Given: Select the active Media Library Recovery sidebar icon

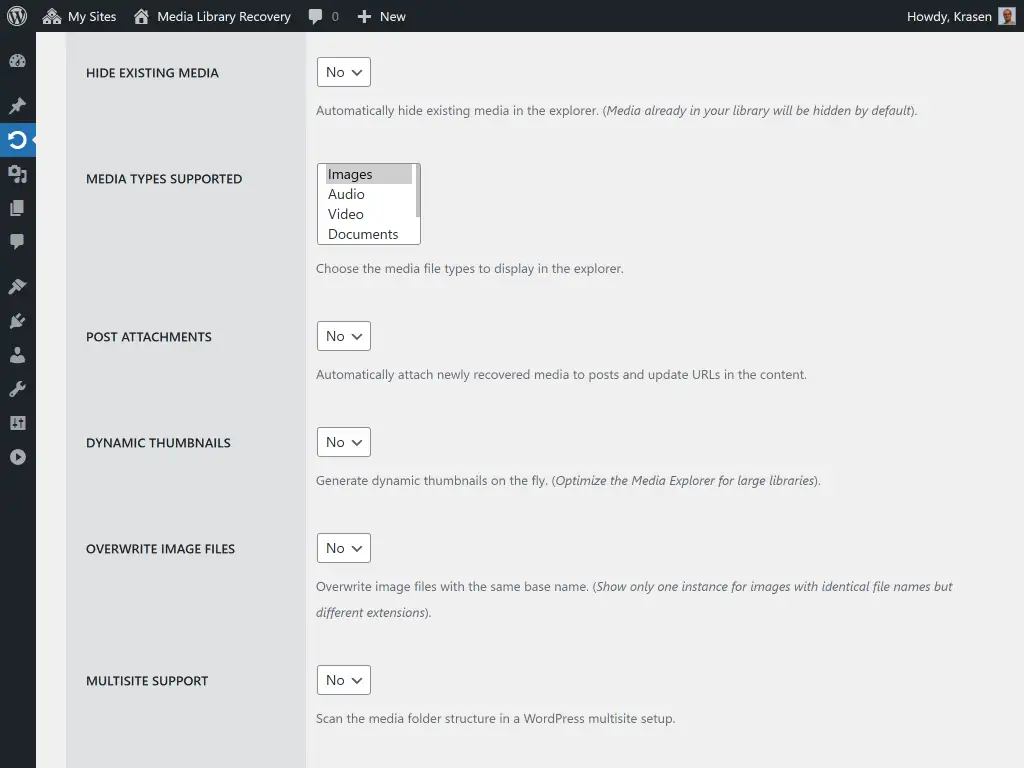Looking at the screenshot, I should tap(17, 140).
